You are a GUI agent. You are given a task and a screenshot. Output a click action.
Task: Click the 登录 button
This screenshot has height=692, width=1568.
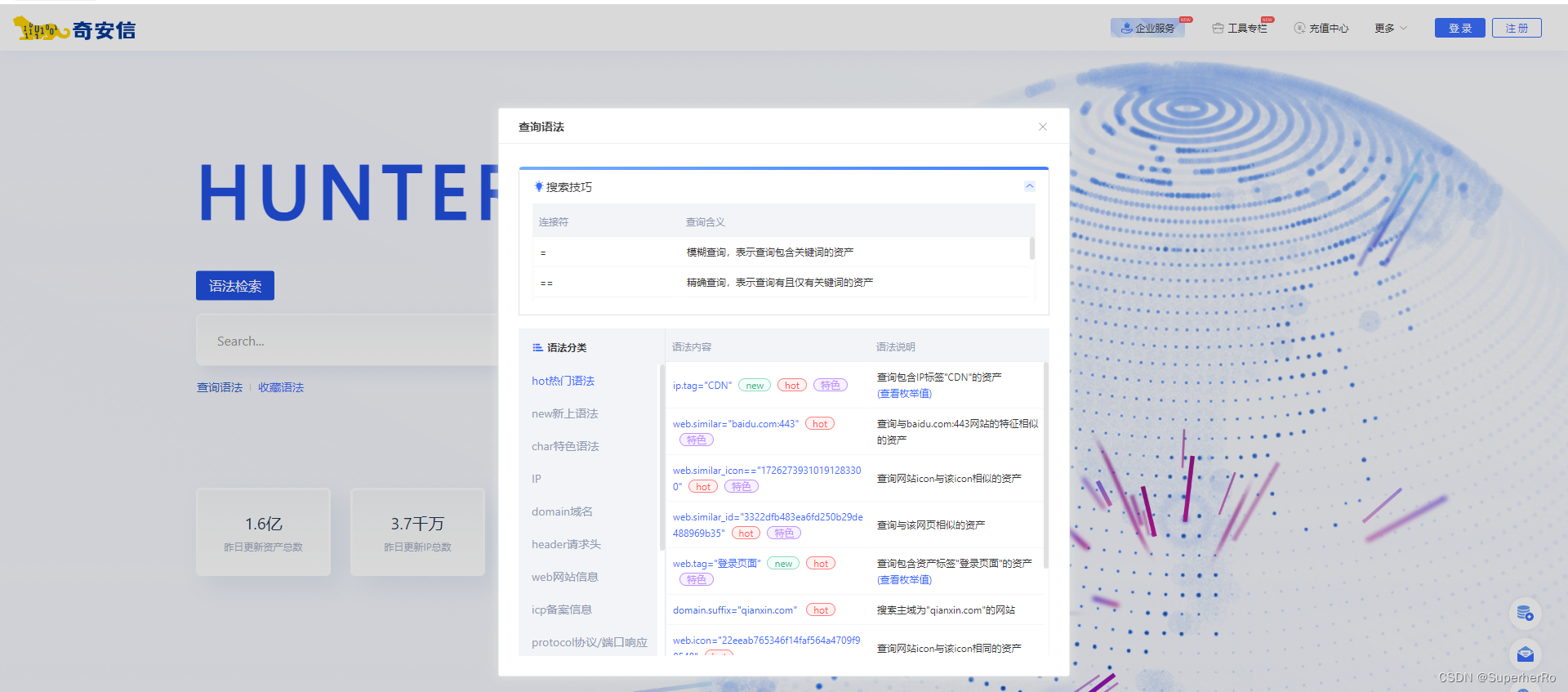[x=1460, y=28]
